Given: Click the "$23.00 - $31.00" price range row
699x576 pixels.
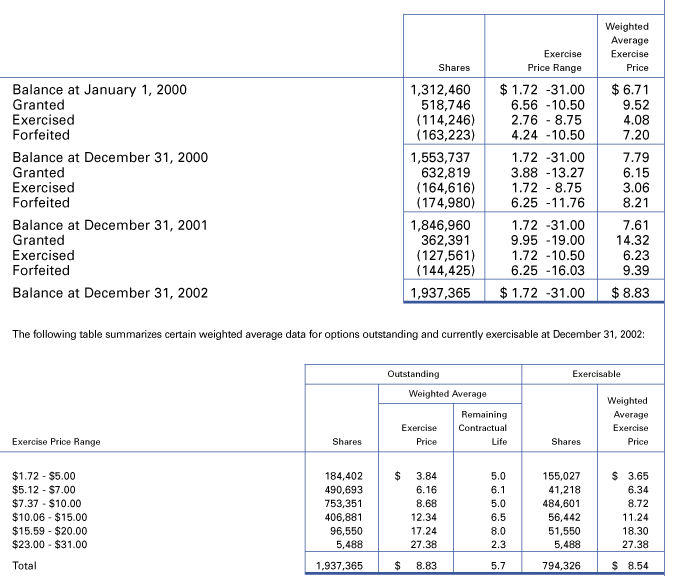Looking at the screenshot, I should click(49, 545).
